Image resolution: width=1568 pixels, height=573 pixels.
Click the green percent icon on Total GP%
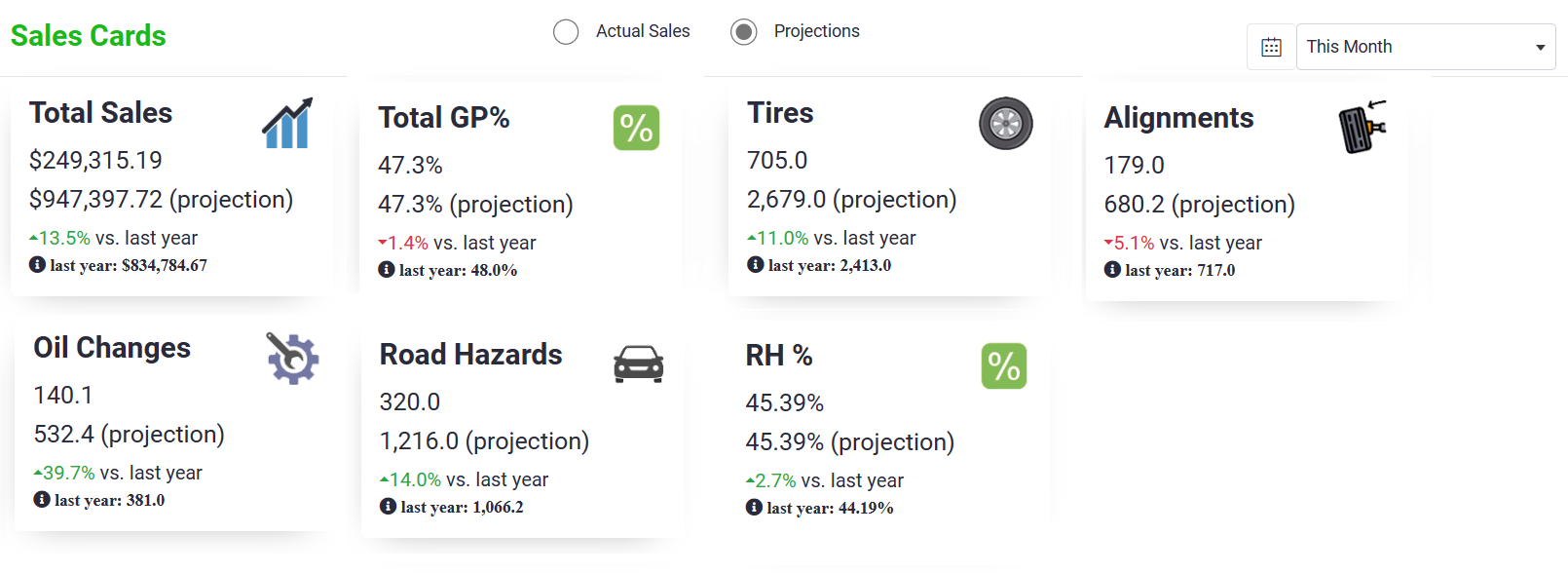tap(636, 128)
